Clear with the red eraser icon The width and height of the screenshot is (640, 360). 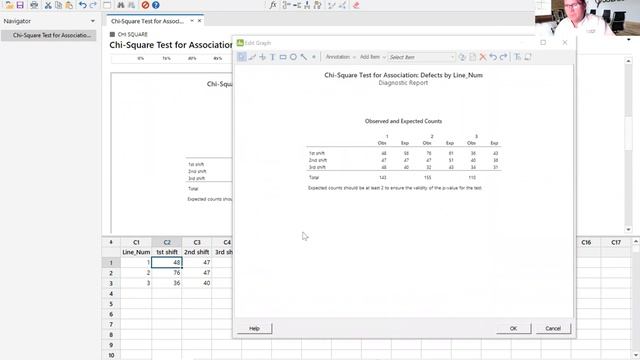356,5
